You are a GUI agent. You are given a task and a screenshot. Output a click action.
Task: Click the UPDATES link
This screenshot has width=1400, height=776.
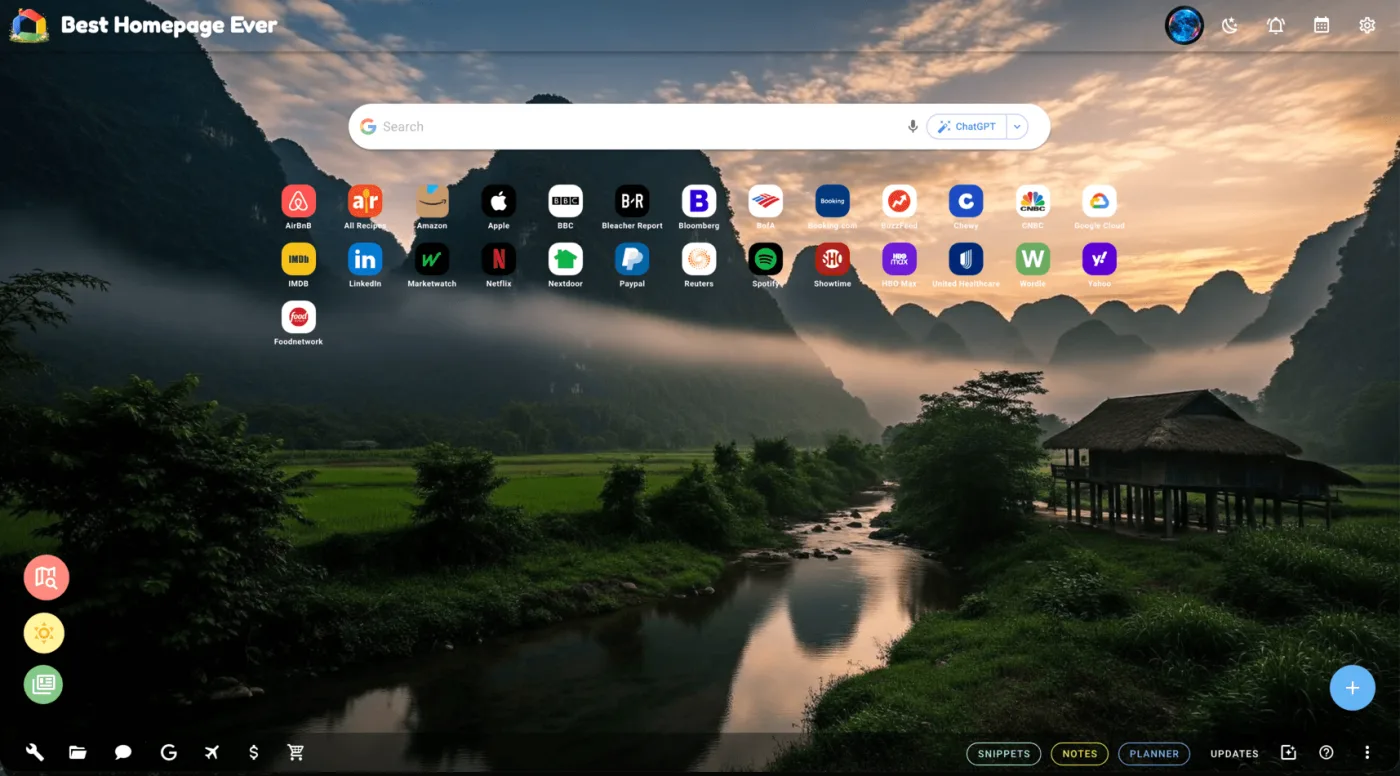click(1234, 754)
